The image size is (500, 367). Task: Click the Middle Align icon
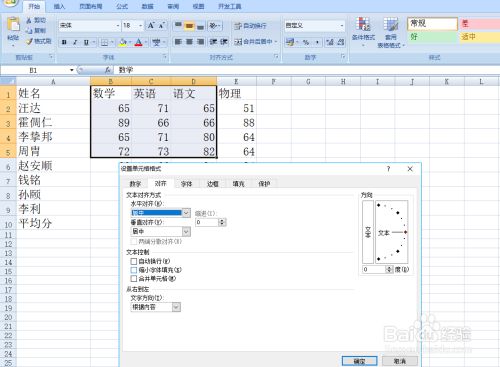click(189, 26)
